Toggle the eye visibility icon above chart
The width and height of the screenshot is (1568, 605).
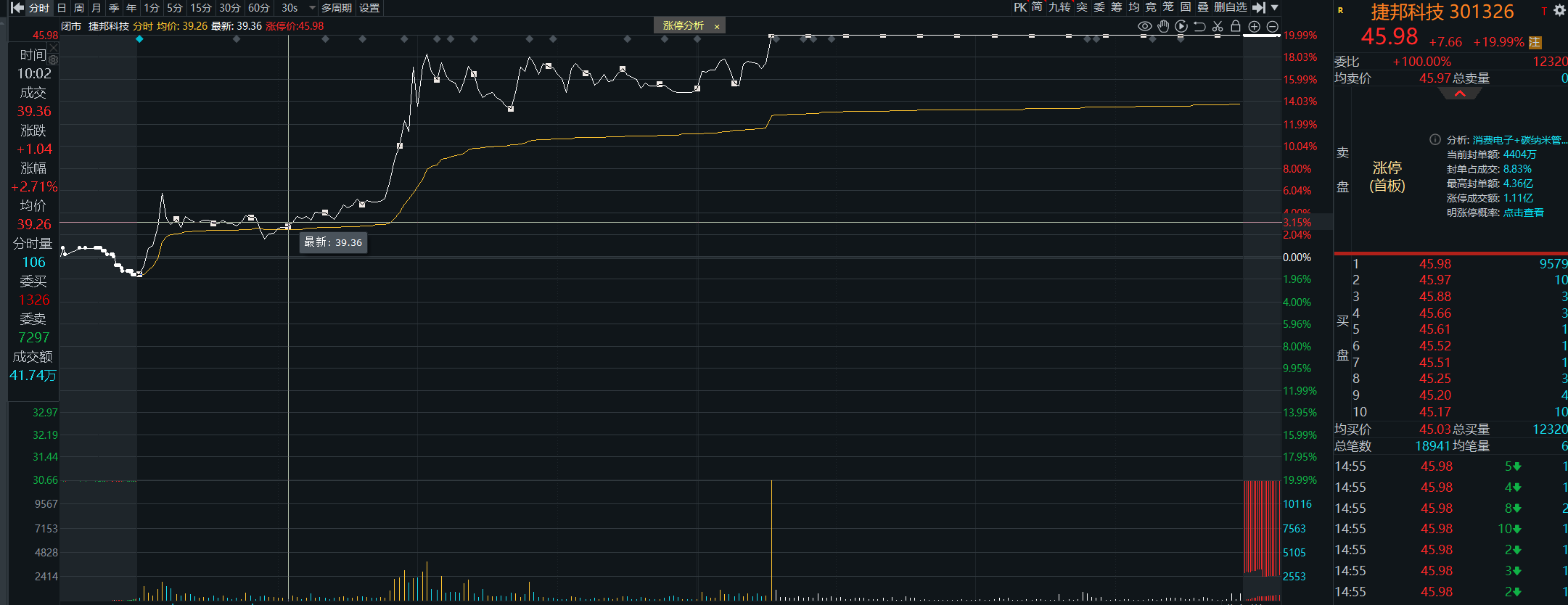click(1145, 26)
